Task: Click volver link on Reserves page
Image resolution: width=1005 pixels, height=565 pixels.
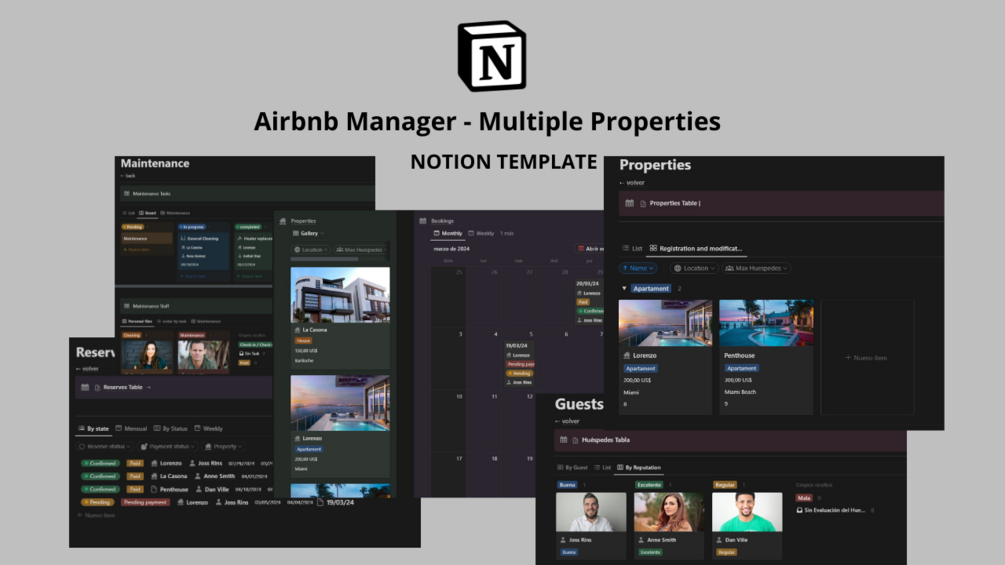Action: tap(88, 369)
